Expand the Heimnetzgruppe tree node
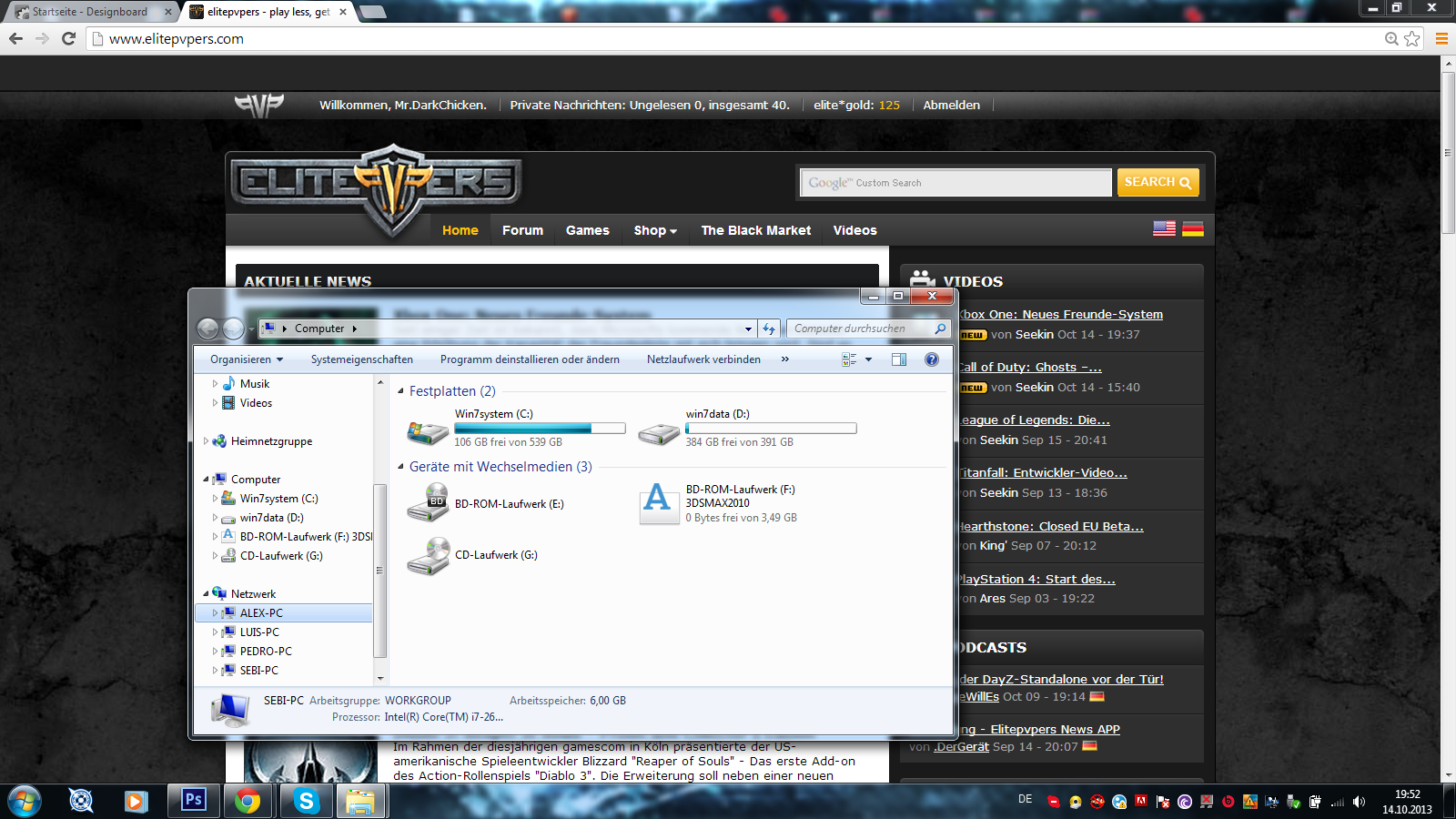1456x819 pixels. pyautogui.click(x=206, y=441)
